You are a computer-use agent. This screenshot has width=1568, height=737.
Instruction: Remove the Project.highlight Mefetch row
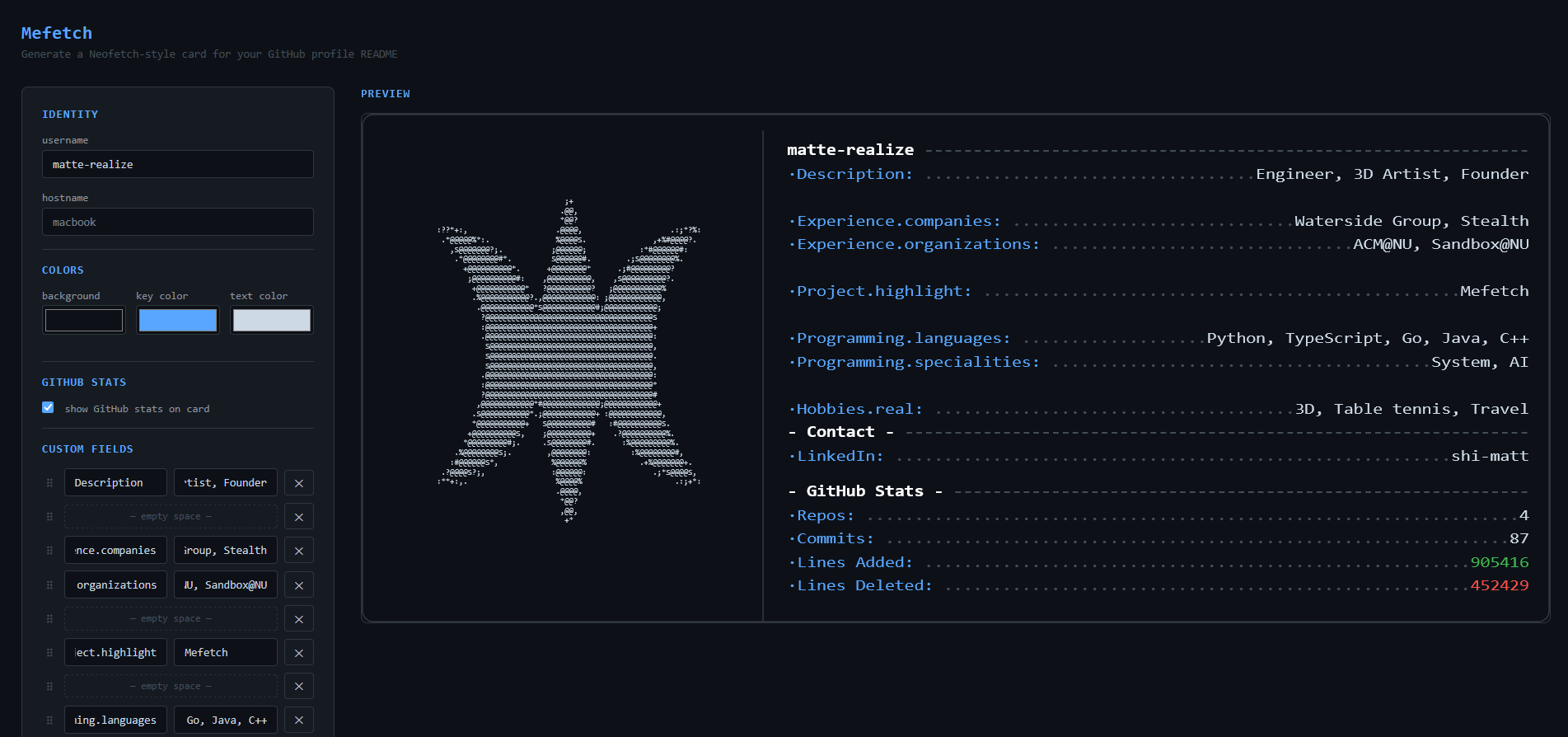coord(299,653)
